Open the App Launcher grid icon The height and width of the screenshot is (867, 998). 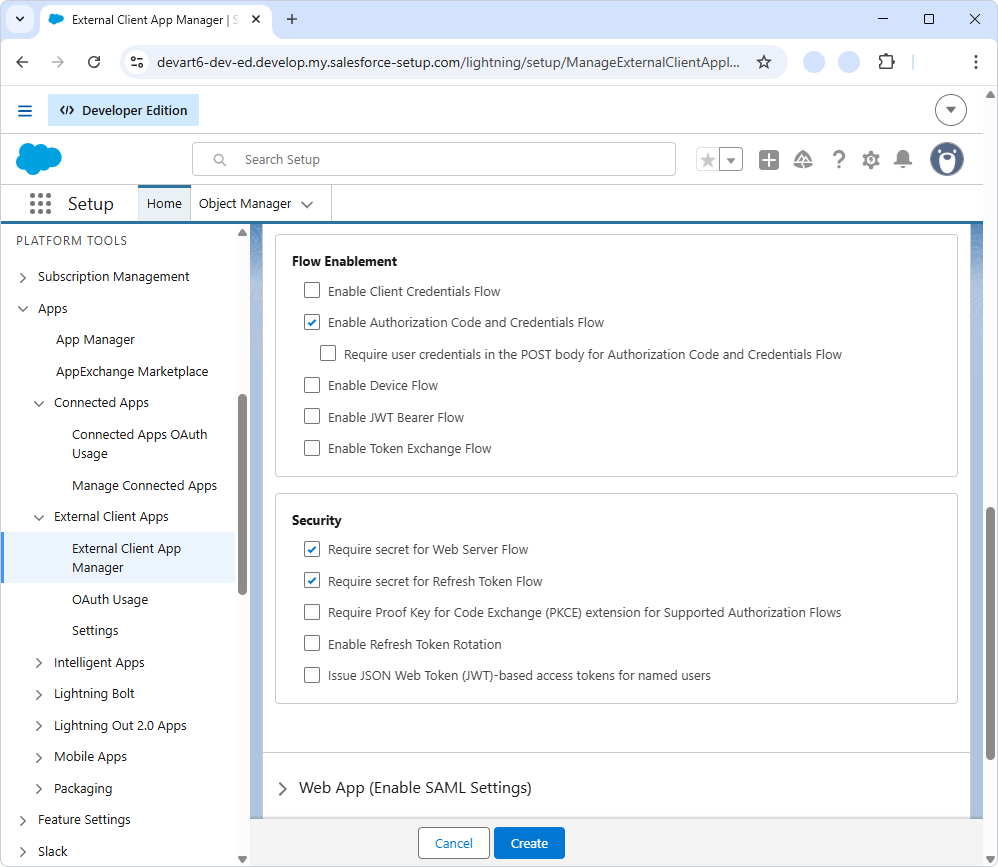(x=40, y=203)
